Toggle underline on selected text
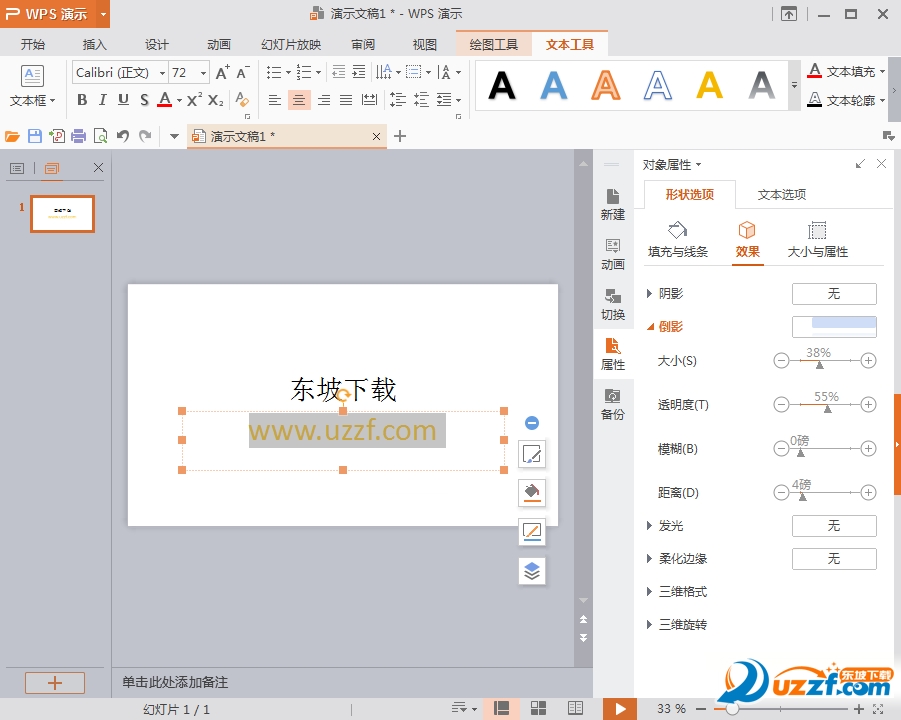Image resolution: width=901 pixels, height=720 pixels. point(123,100)
